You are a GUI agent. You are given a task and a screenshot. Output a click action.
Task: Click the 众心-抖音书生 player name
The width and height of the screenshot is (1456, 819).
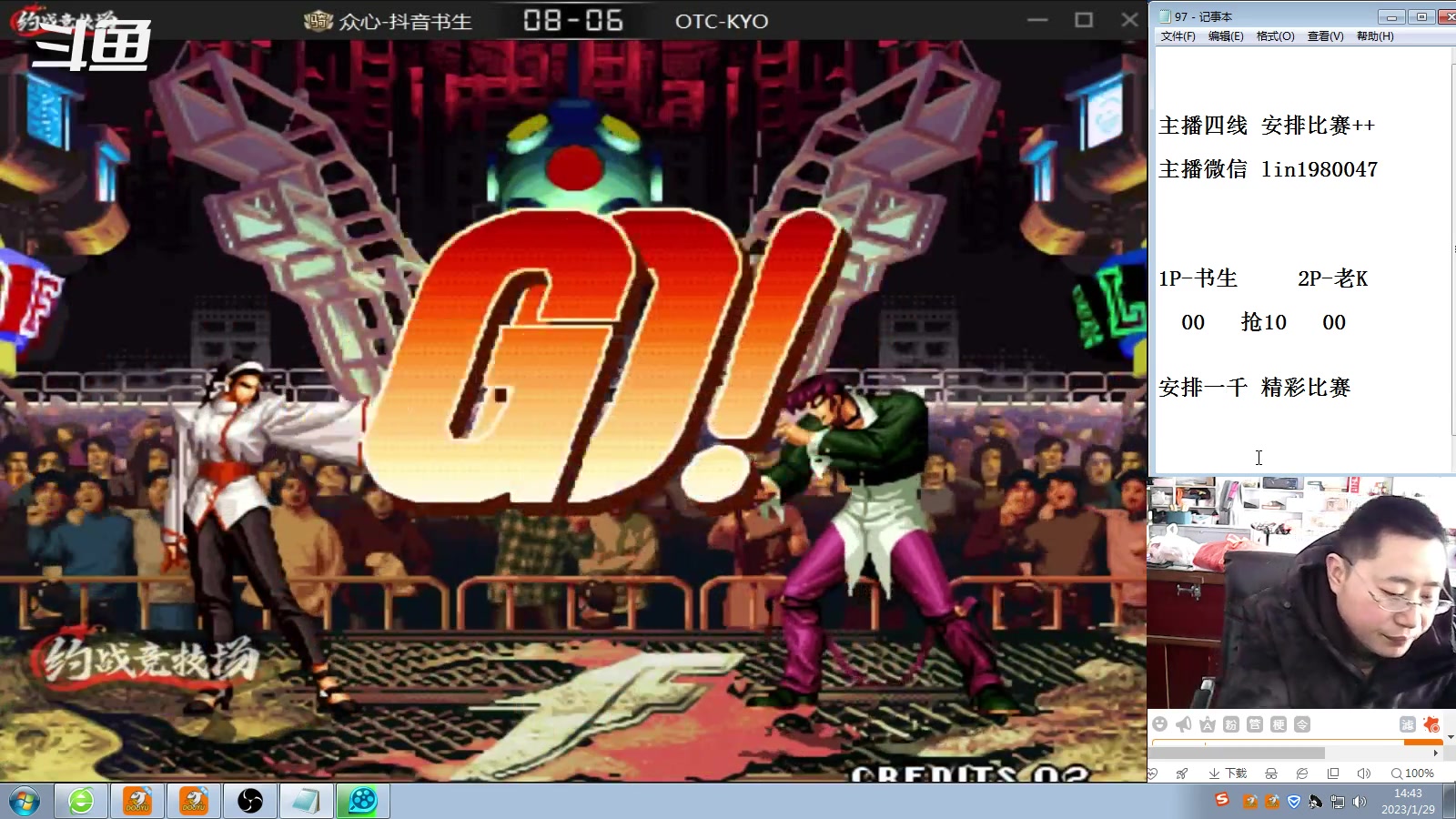[405, 21]
